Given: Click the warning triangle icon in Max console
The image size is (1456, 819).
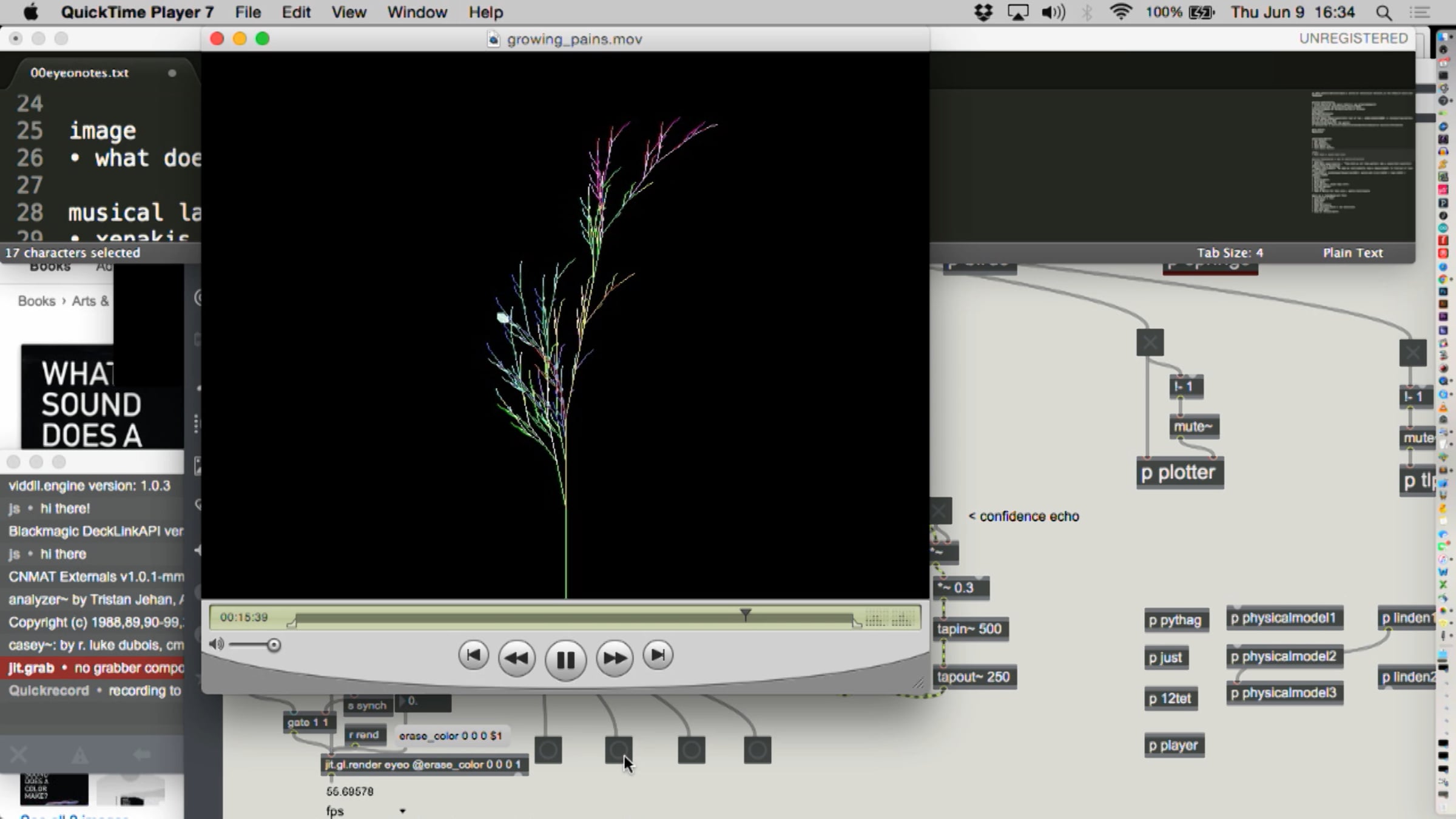Looking at the screenshot, I should (x=80, y=755).
